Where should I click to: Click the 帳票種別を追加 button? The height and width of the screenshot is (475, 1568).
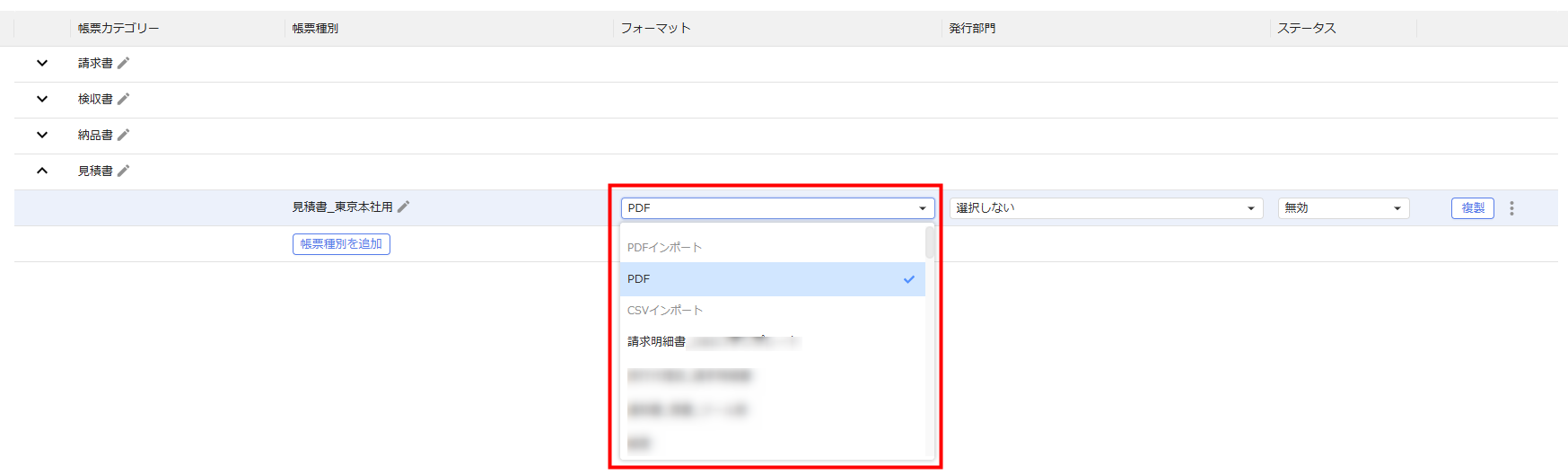(x=341, y=244)
